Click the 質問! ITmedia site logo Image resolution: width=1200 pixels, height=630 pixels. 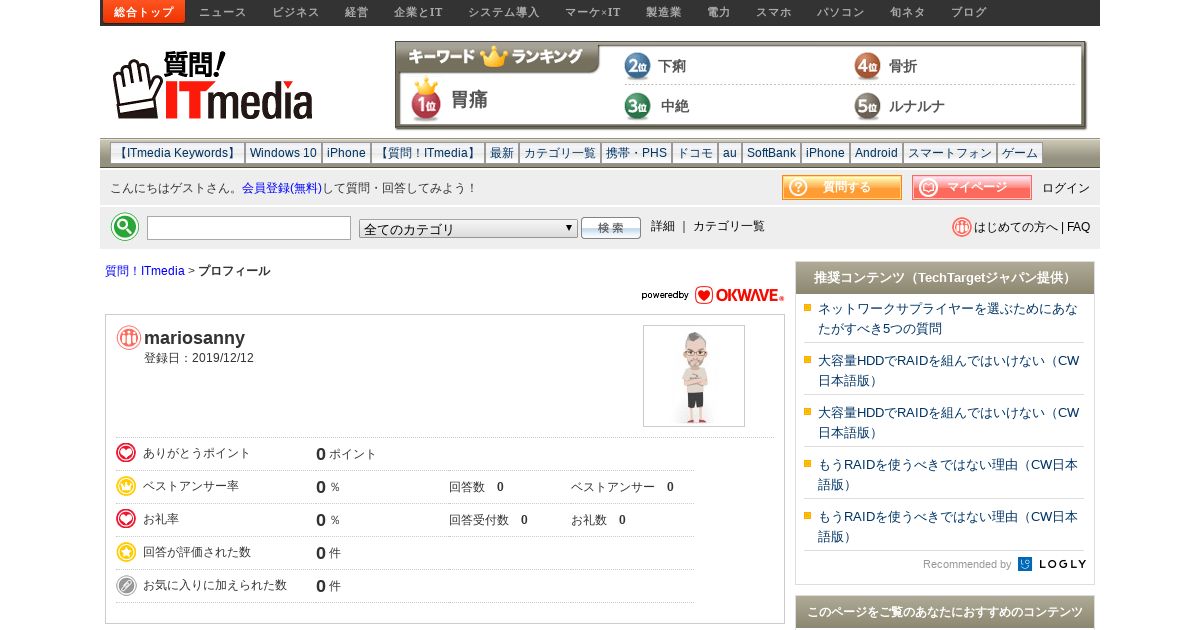(x=212, y=85)
